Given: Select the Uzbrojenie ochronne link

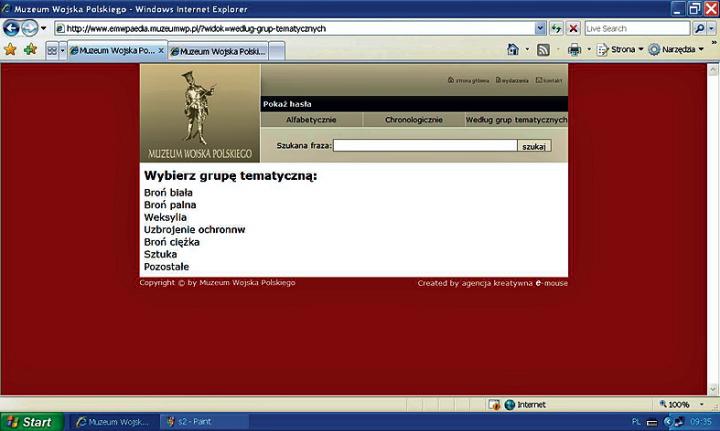Looking at the screenshot, I should (194, 229).
